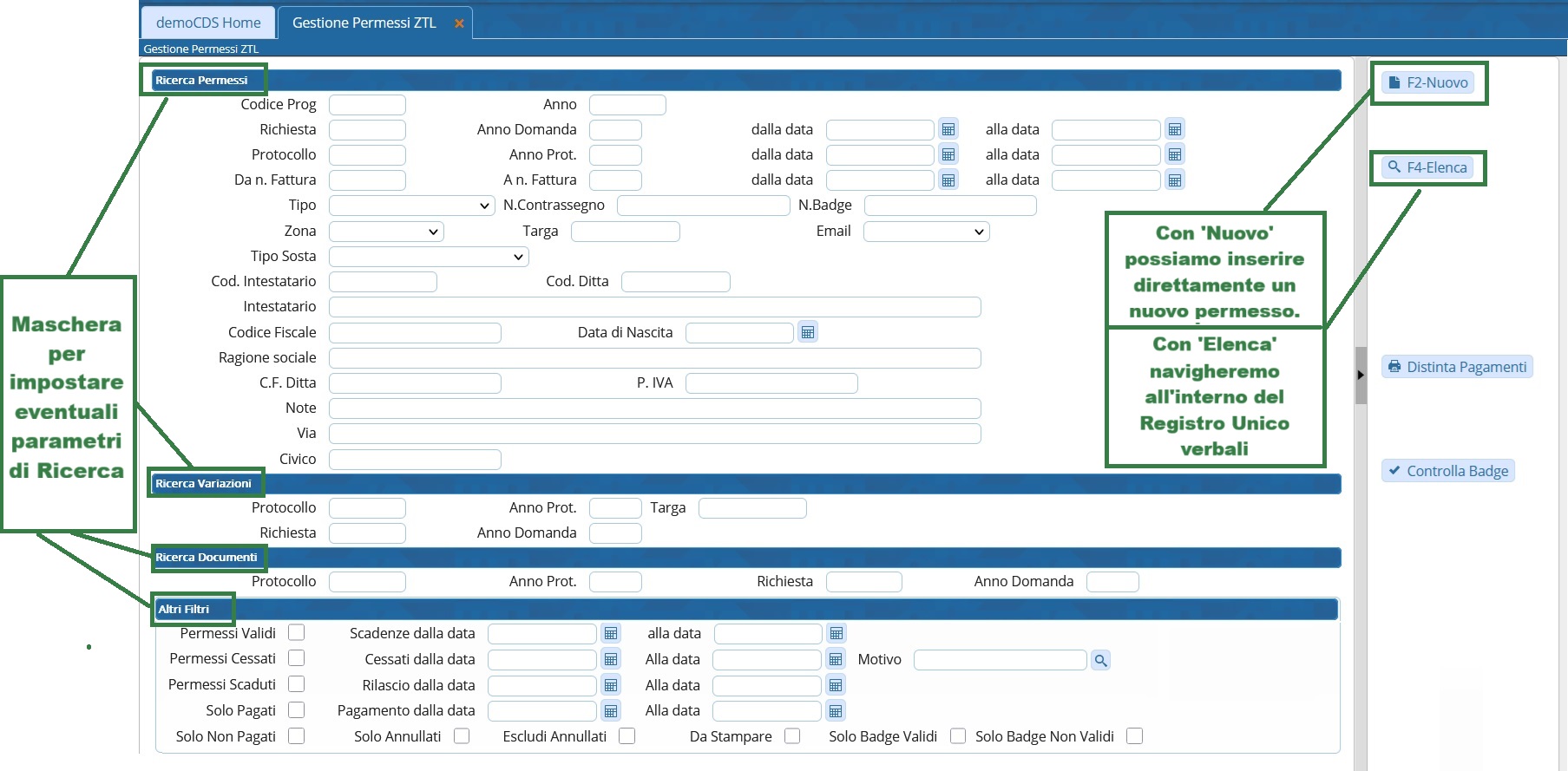The width and height of the screenshot is (1568, 771).
Task: Close the Gestione Permessi ZTL tab
Action: (459, 23)
